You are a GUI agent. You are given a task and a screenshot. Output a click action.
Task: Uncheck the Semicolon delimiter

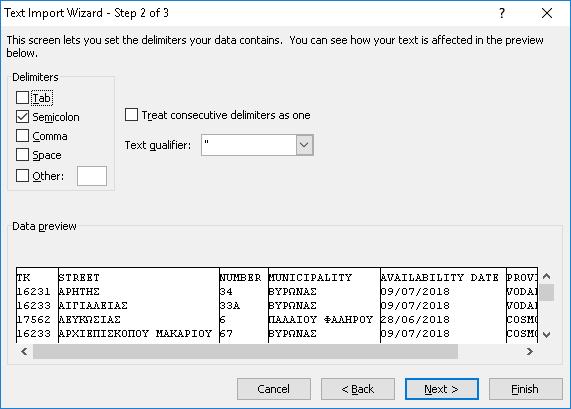coord(23,117)
